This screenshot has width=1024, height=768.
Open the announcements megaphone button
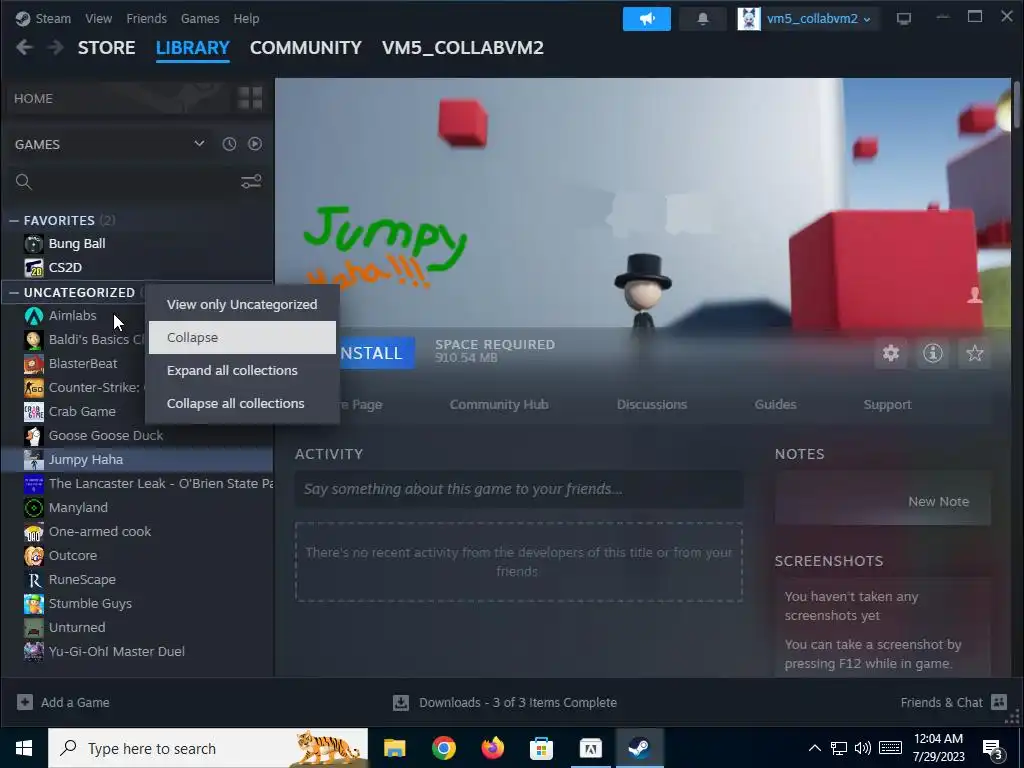[x=647, y=19]
